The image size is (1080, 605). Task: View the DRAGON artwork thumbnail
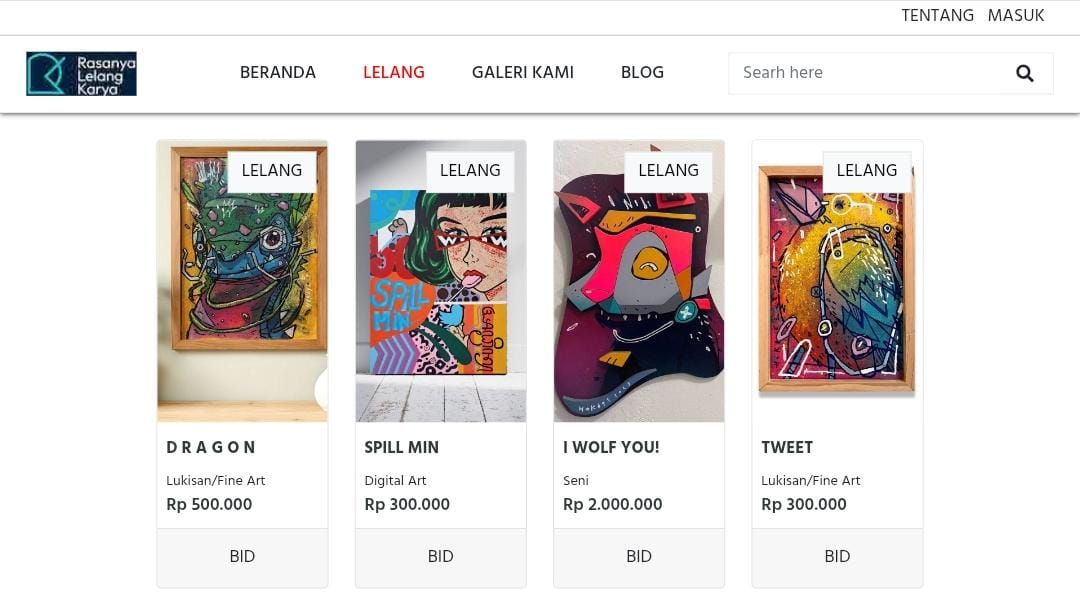(x=241, y=280)
